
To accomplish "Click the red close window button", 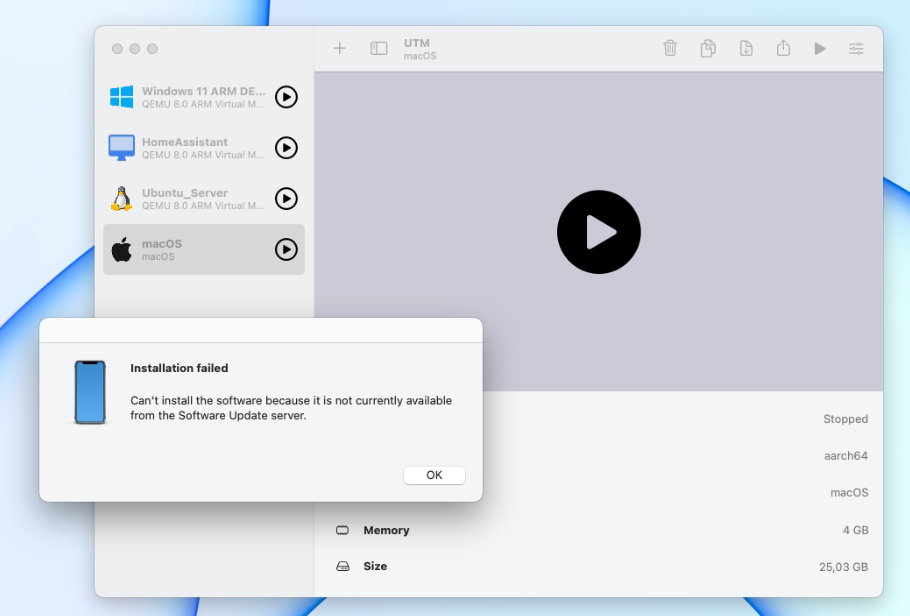I will tap(117, 49).
